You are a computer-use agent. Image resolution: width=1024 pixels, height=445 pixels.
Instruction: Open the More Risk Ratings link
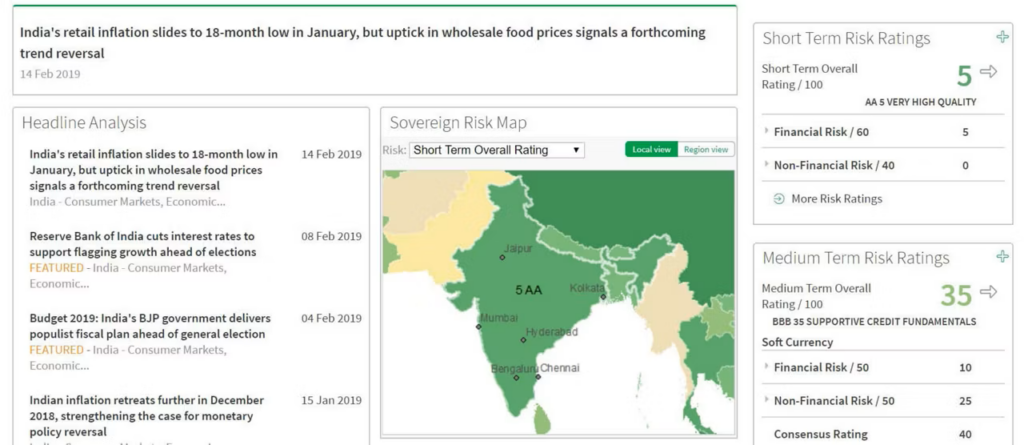tap(836, 199)
